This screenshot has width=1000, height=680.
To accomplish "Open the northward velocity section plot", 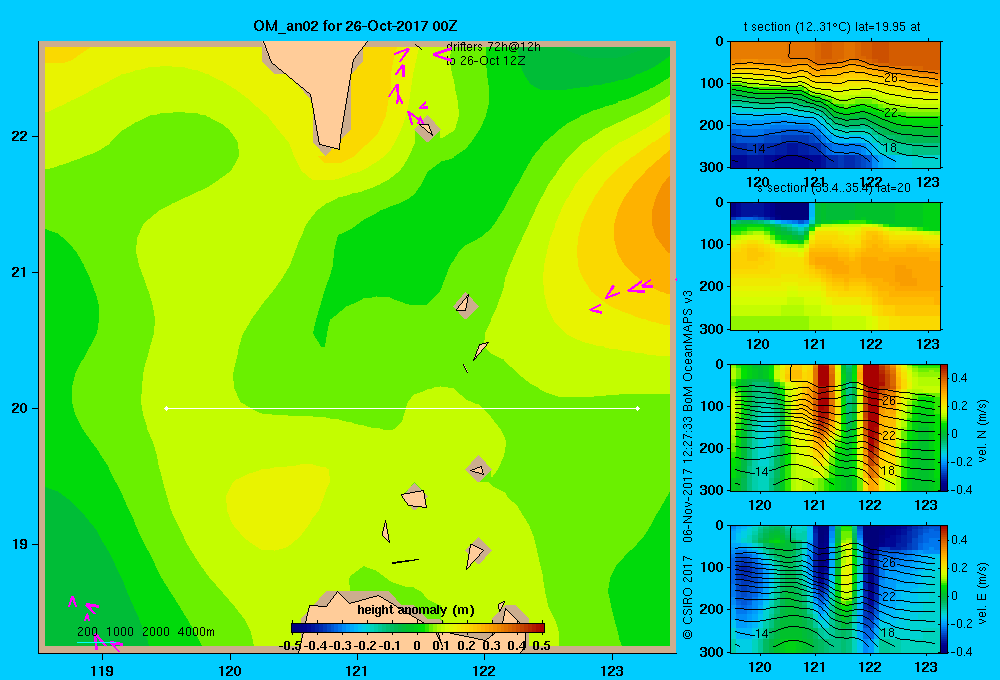I will [x=835, y=427].
